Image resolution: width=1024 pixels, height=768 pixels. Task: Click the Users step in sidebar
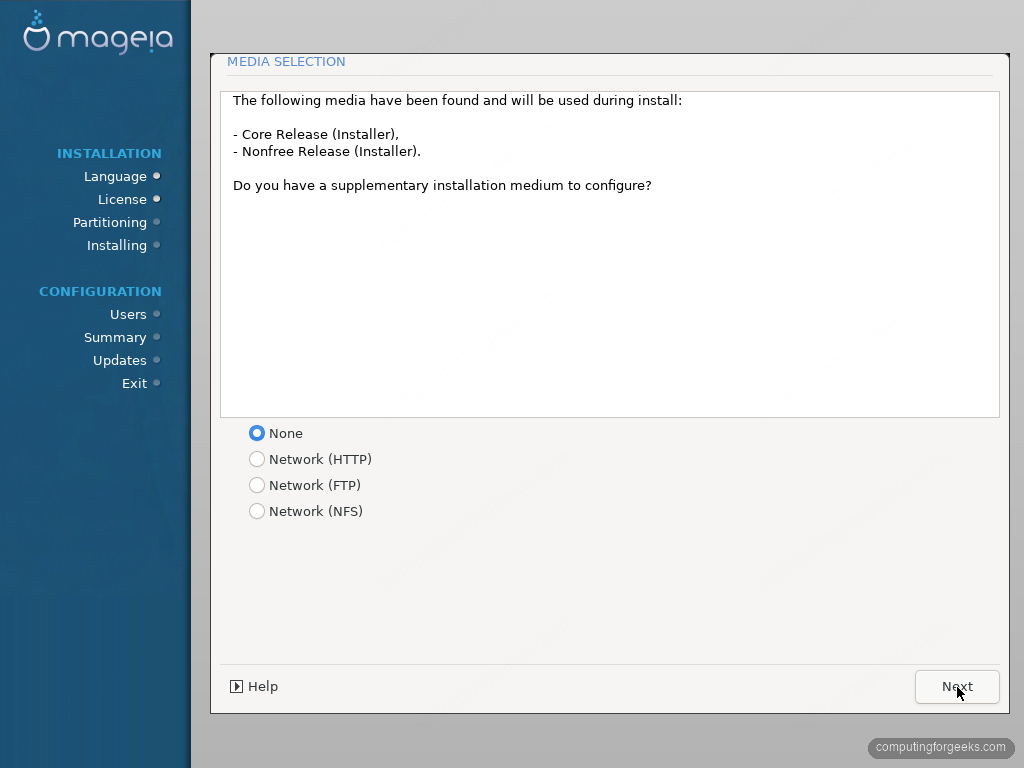[128, 314]
